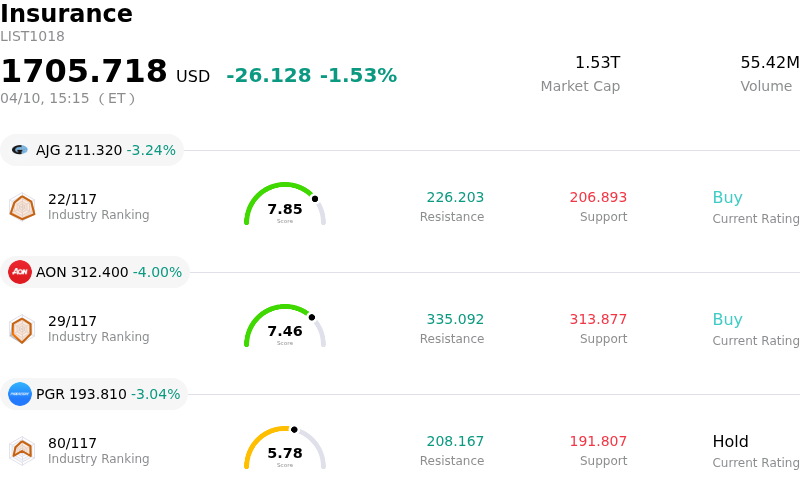The image size is (800, 488).
Task: Click the 1.53T Market Cap figure
Action: [597, 63]
